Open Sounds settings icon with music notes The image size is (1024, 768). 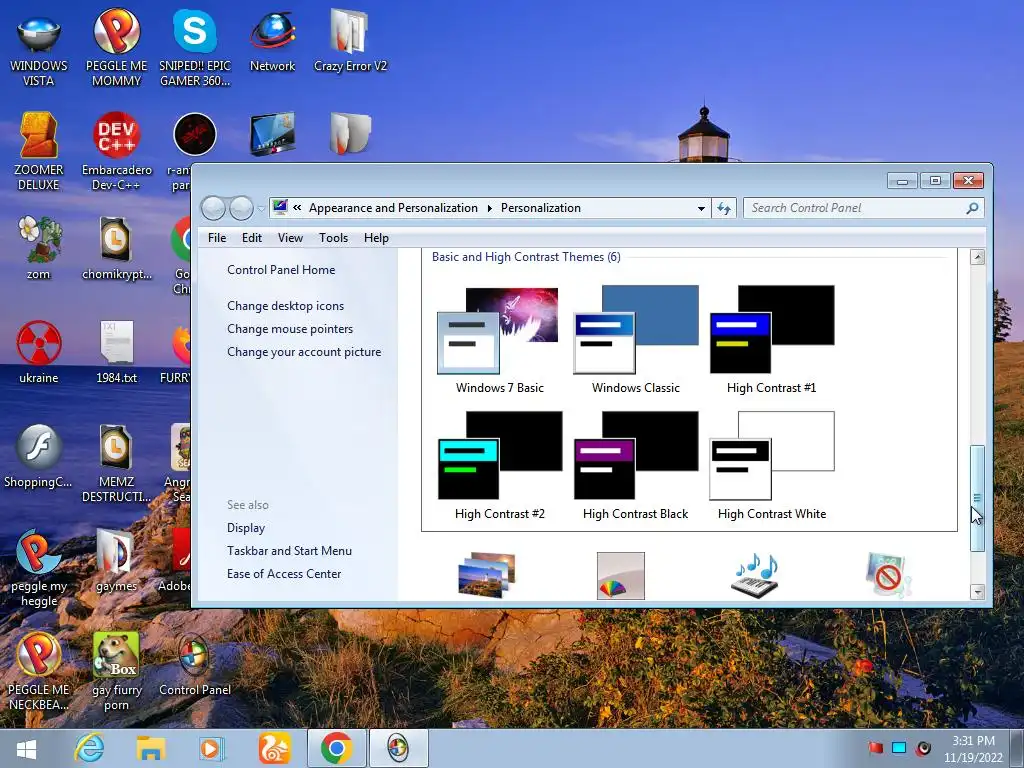pyautogui.click(x=755, y=575)
